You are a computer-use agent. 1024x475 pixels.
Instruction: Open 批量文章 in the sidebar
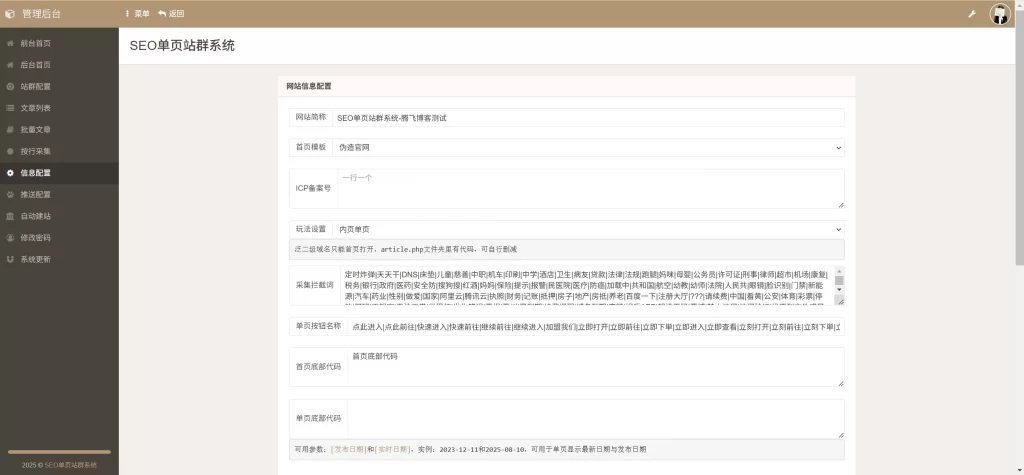point(59,130)
